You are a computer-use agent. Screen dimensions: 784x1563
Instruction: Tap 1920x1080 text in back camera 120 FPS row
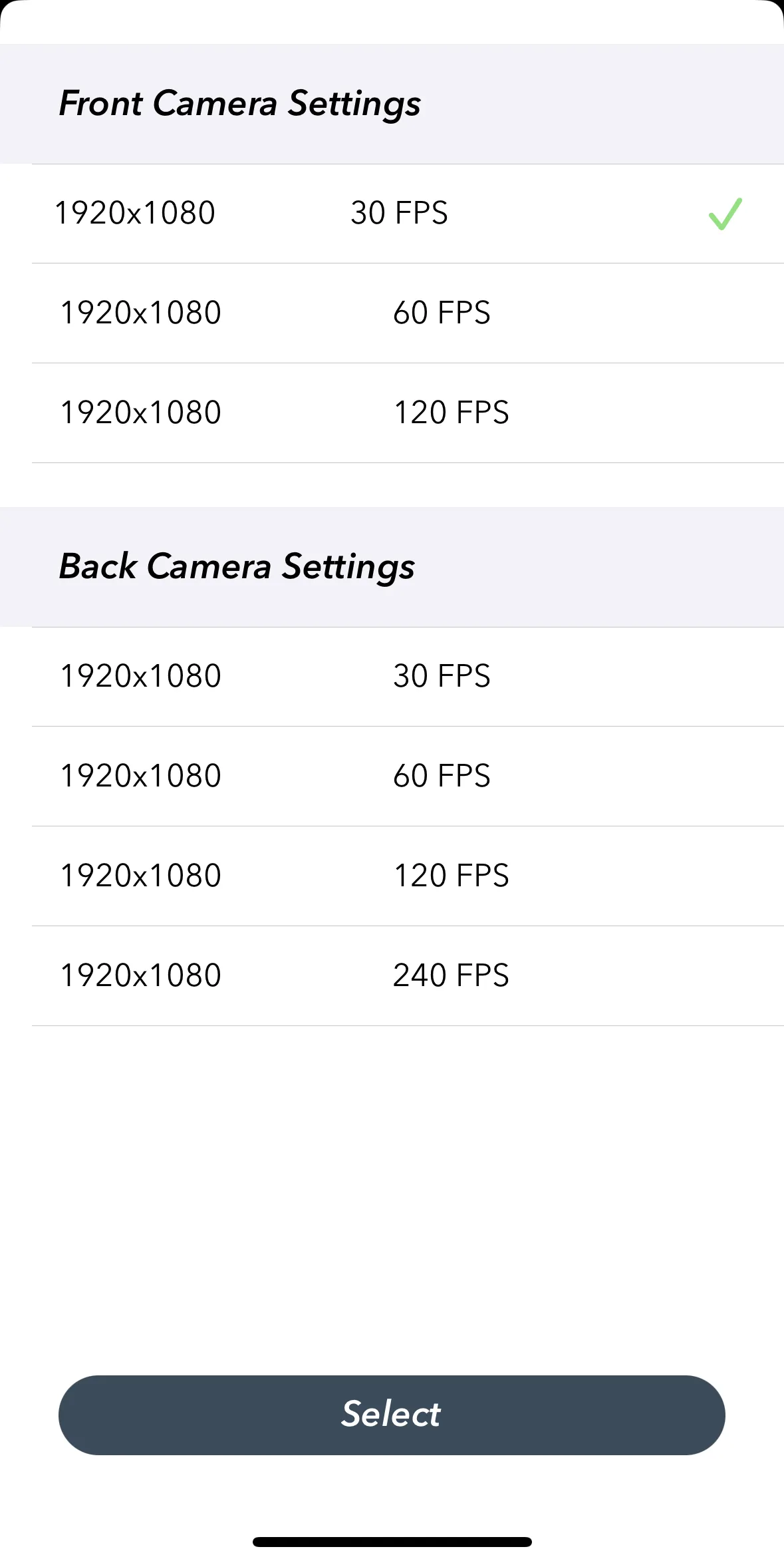140,876
